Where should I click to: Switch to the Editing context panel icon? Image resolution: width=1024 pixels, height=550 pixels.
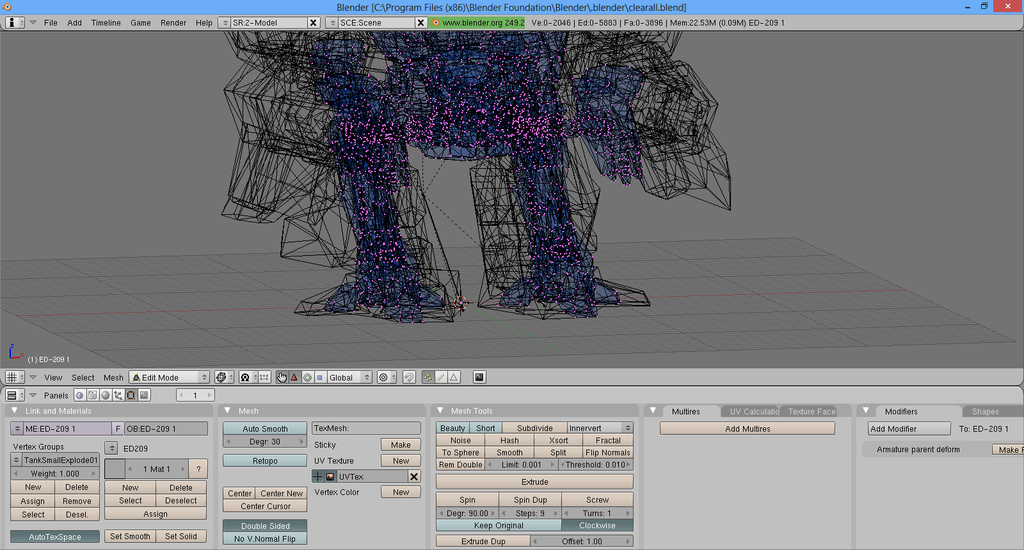tap(131, 395)
